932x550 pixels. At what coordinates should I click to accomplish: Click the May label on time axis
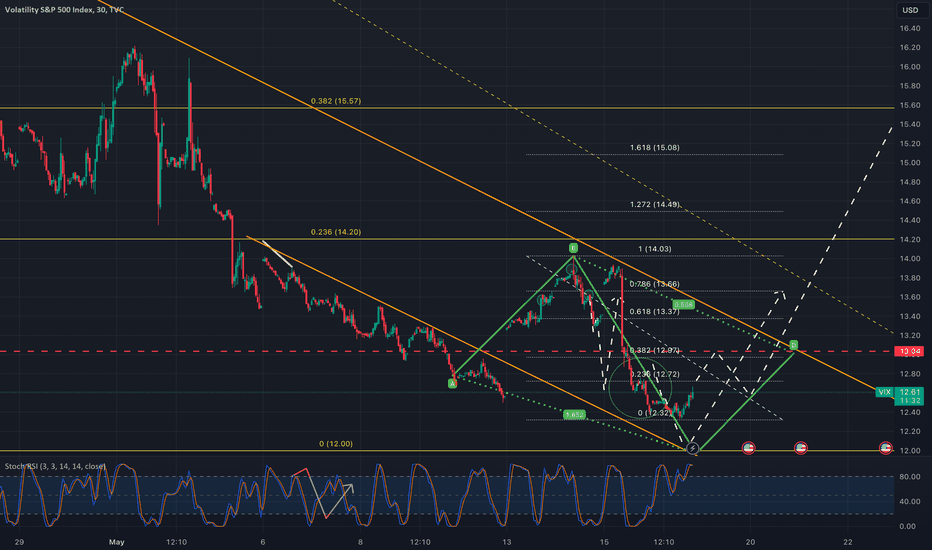116,542
